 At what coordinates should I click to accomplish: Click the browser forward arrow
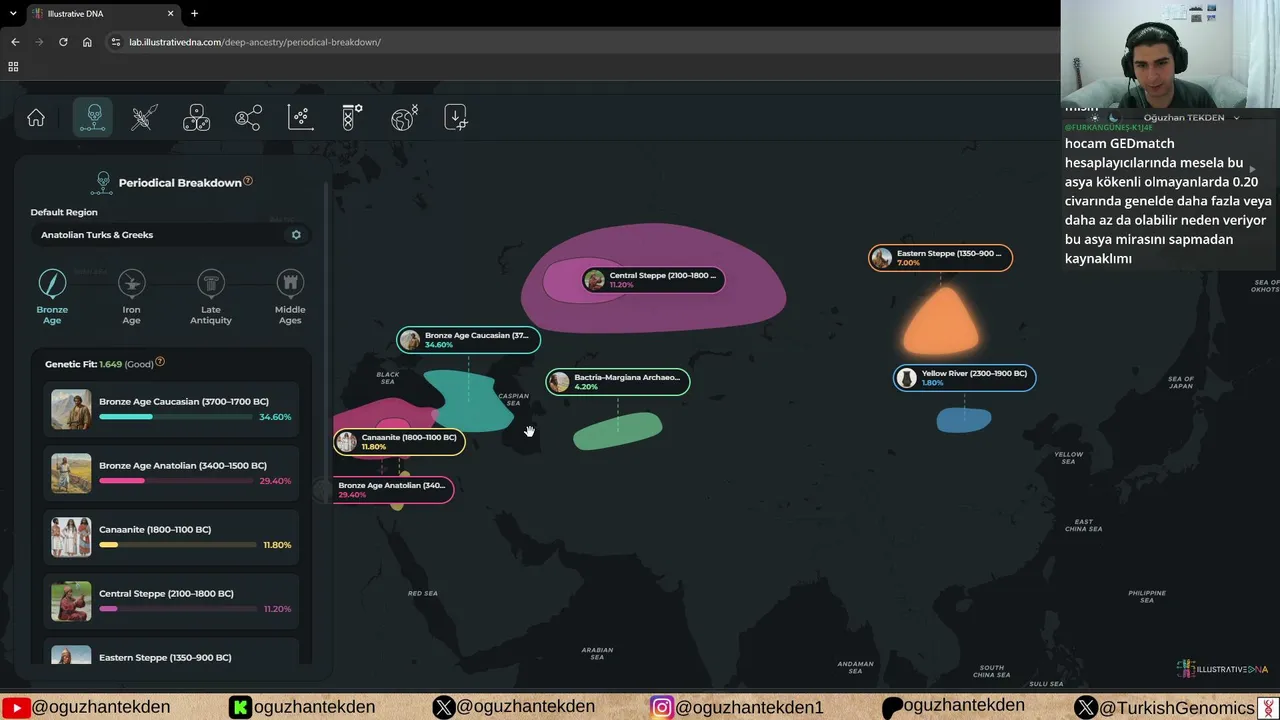[x=39, y=42]
